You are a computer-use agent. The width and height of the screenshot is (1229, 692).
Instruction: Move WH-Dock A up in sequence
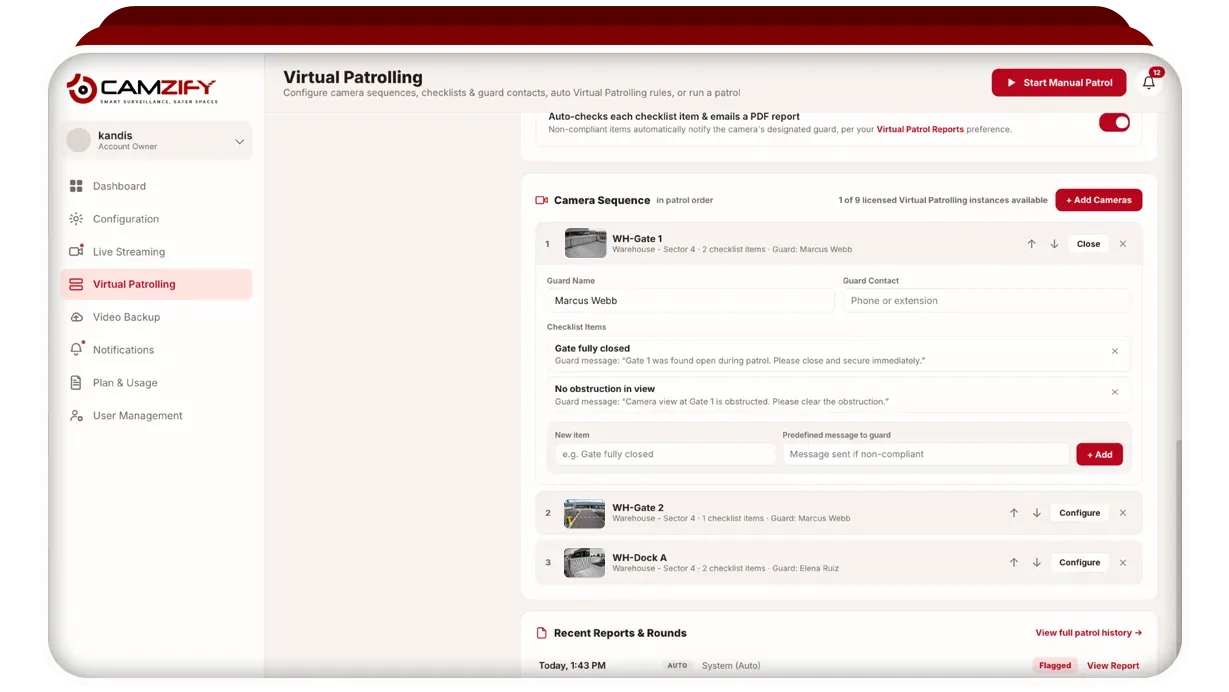coord(1014,563)
